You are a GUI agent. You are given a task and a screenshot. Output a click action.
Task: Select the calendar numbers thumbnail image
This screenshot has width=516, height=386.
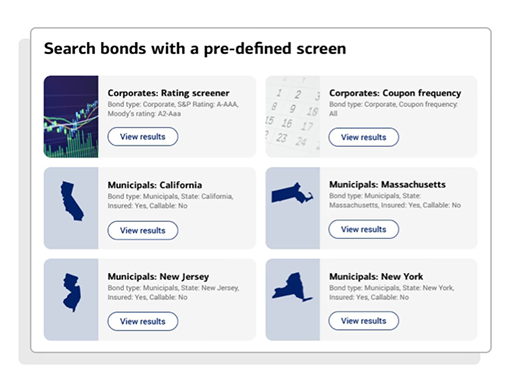pyautogui.click(x=293, y=116)
